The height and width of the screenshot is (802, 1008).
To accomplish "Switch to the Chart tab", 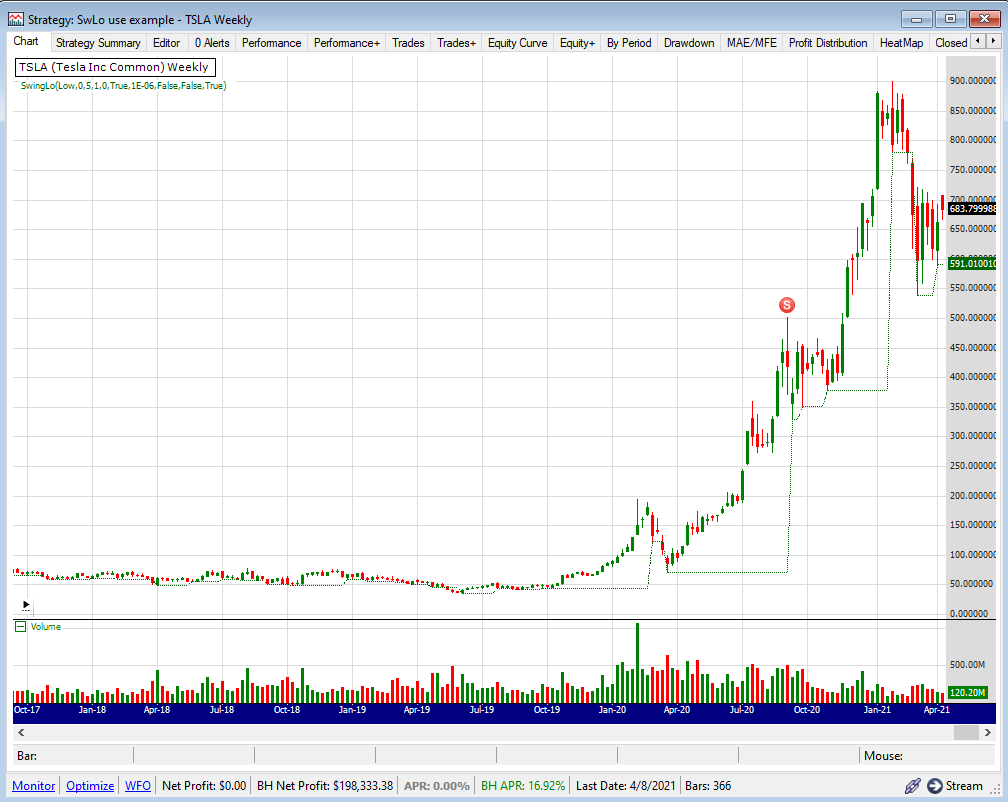I will click(x=26, y=42).
